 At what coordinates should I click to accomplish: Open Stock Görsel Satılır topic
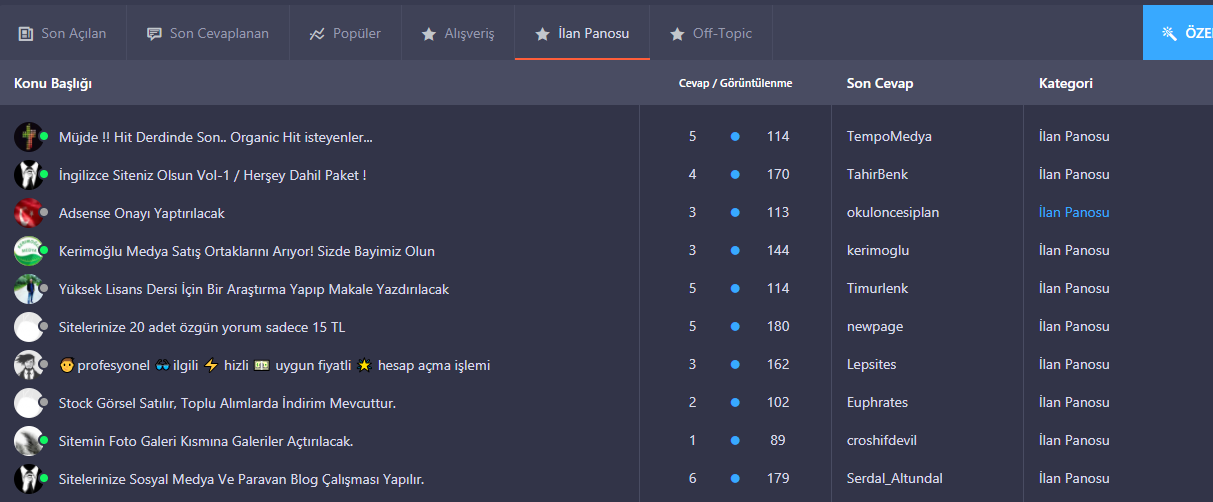tap(227, 403)
